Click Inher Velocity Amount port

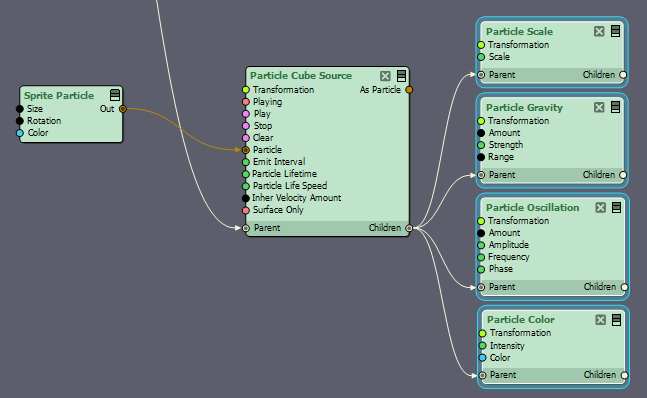pos(246,198)
